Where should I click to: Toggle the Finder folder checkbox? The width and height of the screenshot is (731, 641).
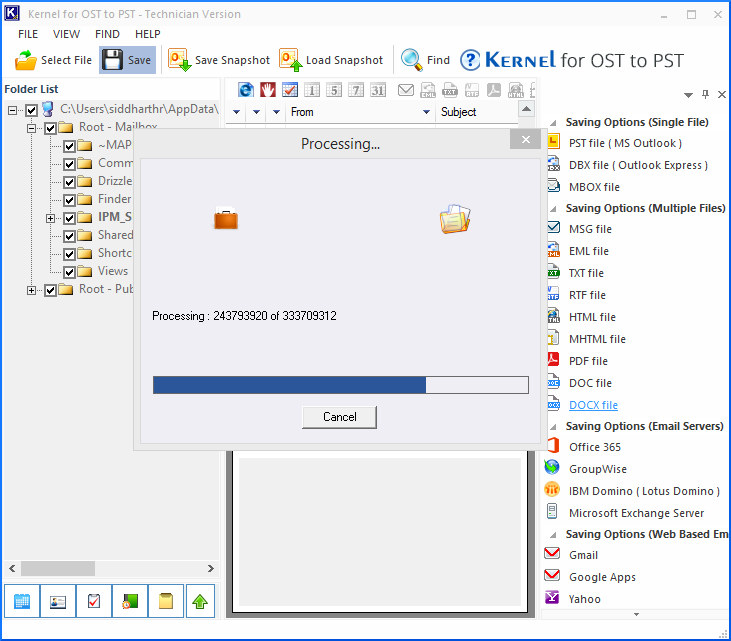coord(69,200)
